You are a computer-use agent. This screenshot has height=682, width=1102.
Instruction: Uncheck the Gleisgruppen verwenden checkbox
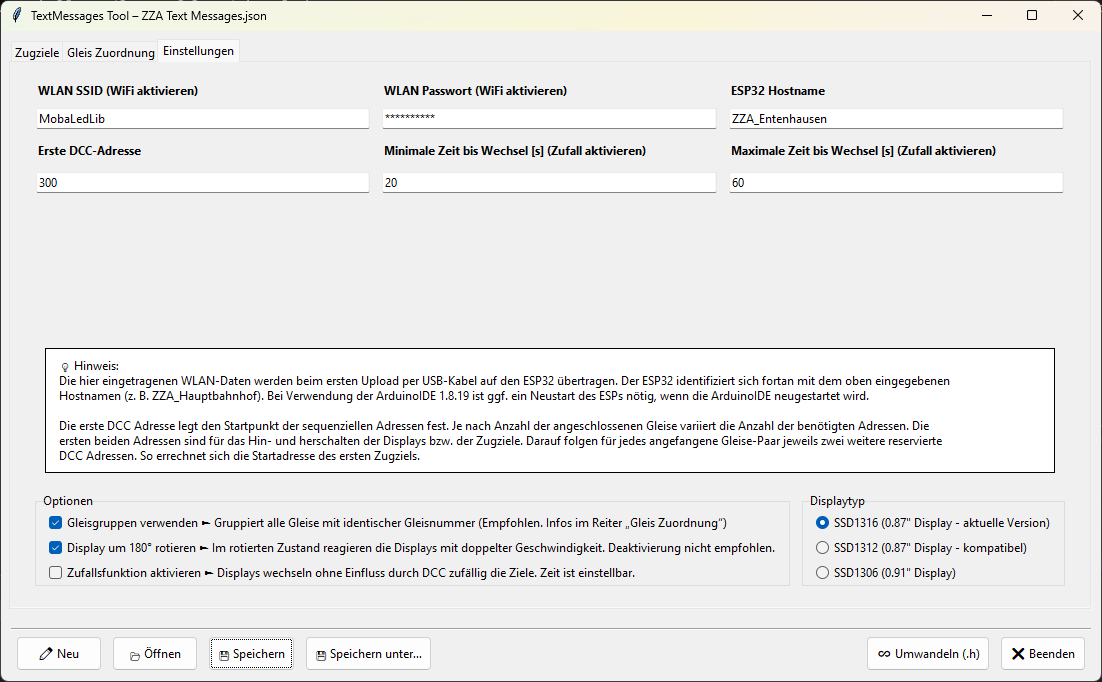pyautogui.click(x=55, y=523)
